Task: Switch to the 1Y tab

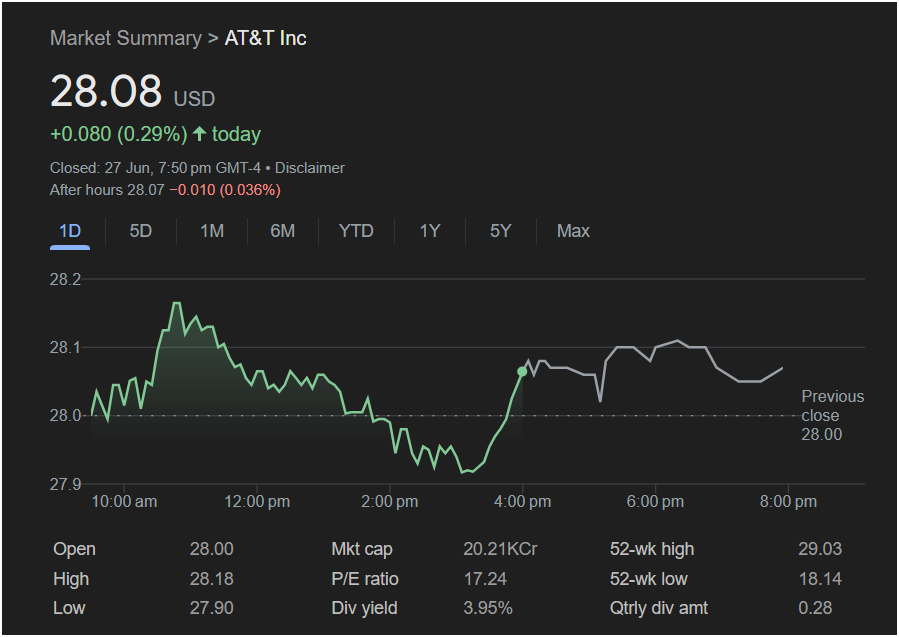Action: 429,231
